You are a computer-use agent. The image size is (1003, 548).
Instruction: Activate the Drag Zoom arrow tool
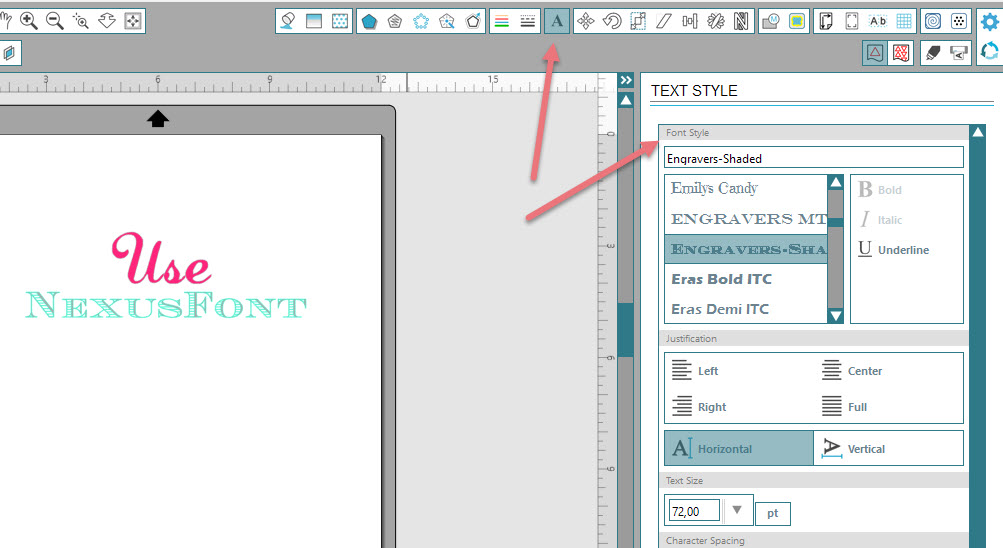click(x=107, y=20)
